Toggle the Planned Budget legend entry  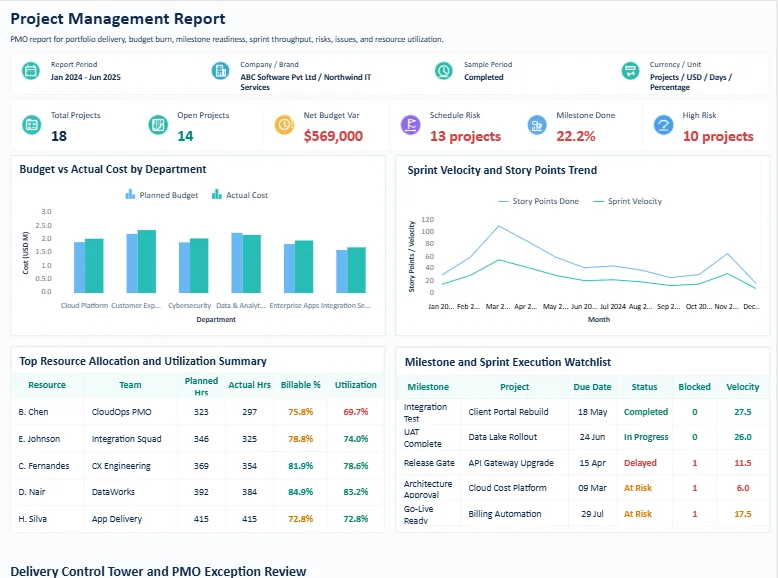[x=162, y=195]
